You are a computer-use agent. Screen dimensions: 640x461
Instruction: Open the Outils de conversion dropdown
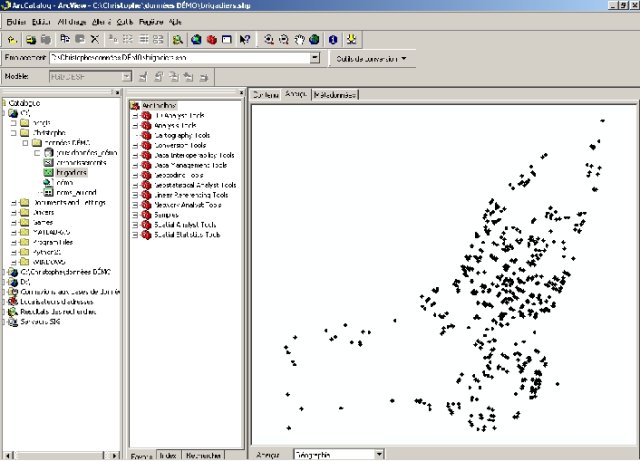[371, 59]
